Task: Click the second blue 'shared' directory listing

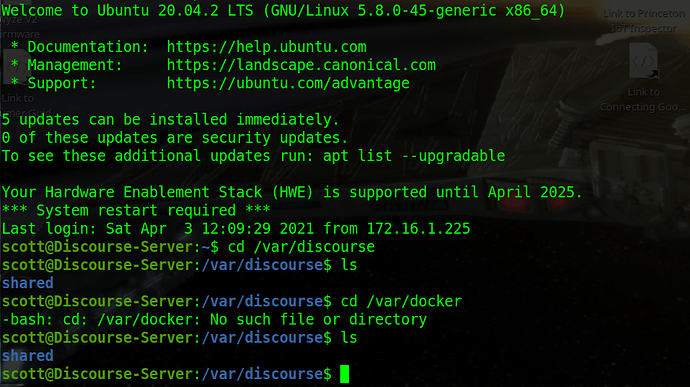Action: pos(27,356)
